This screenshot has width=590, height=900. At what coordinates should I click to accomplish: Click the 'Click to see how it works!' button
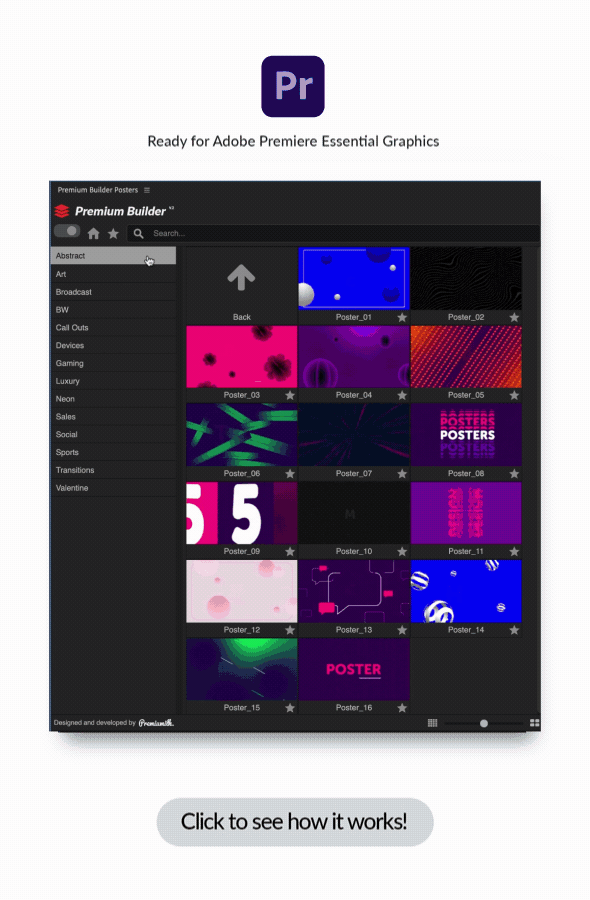pyautogui.click(x=294, y=822)
